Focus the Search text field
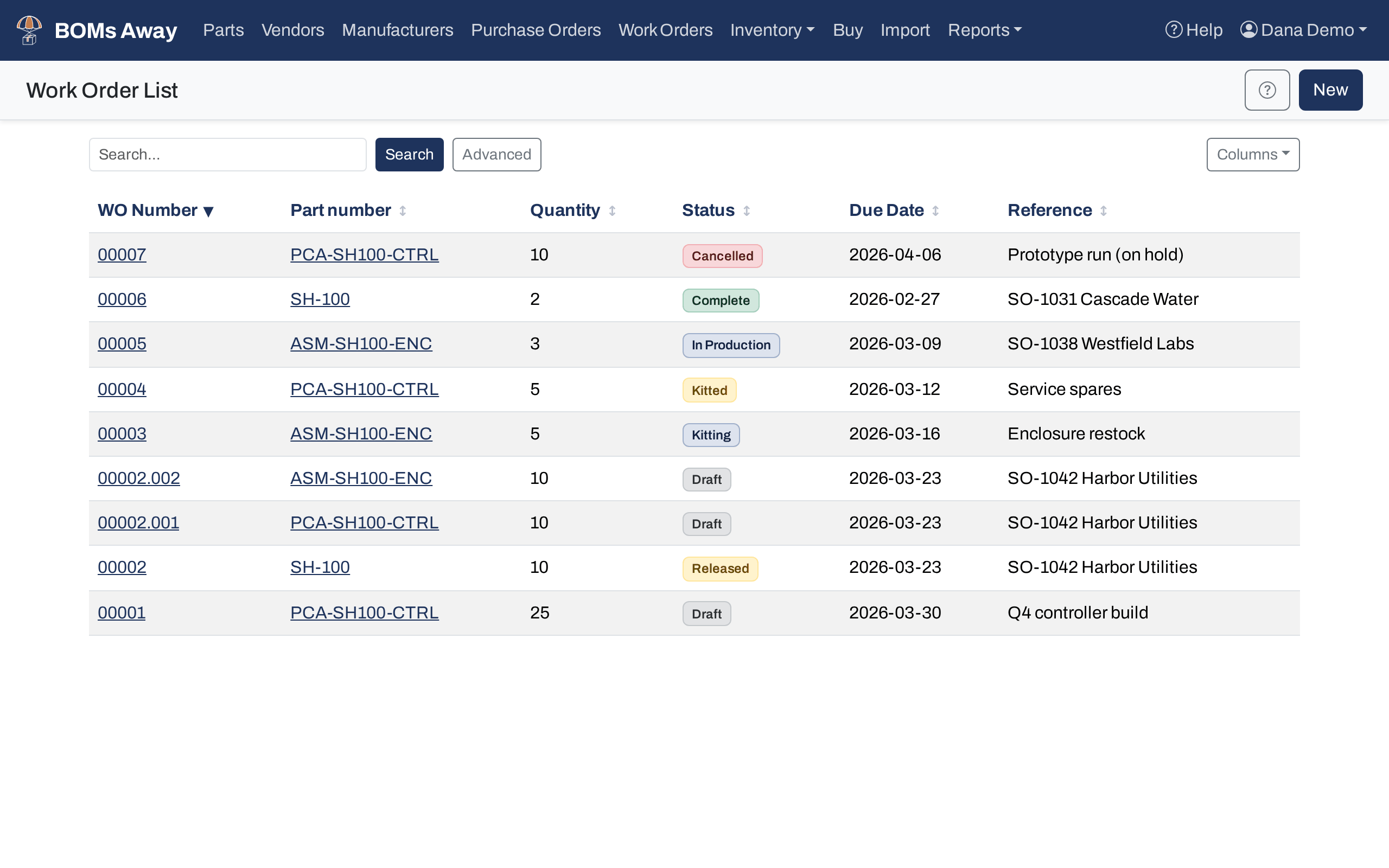Screen dimensions: 1389x868 pos(228,155)
